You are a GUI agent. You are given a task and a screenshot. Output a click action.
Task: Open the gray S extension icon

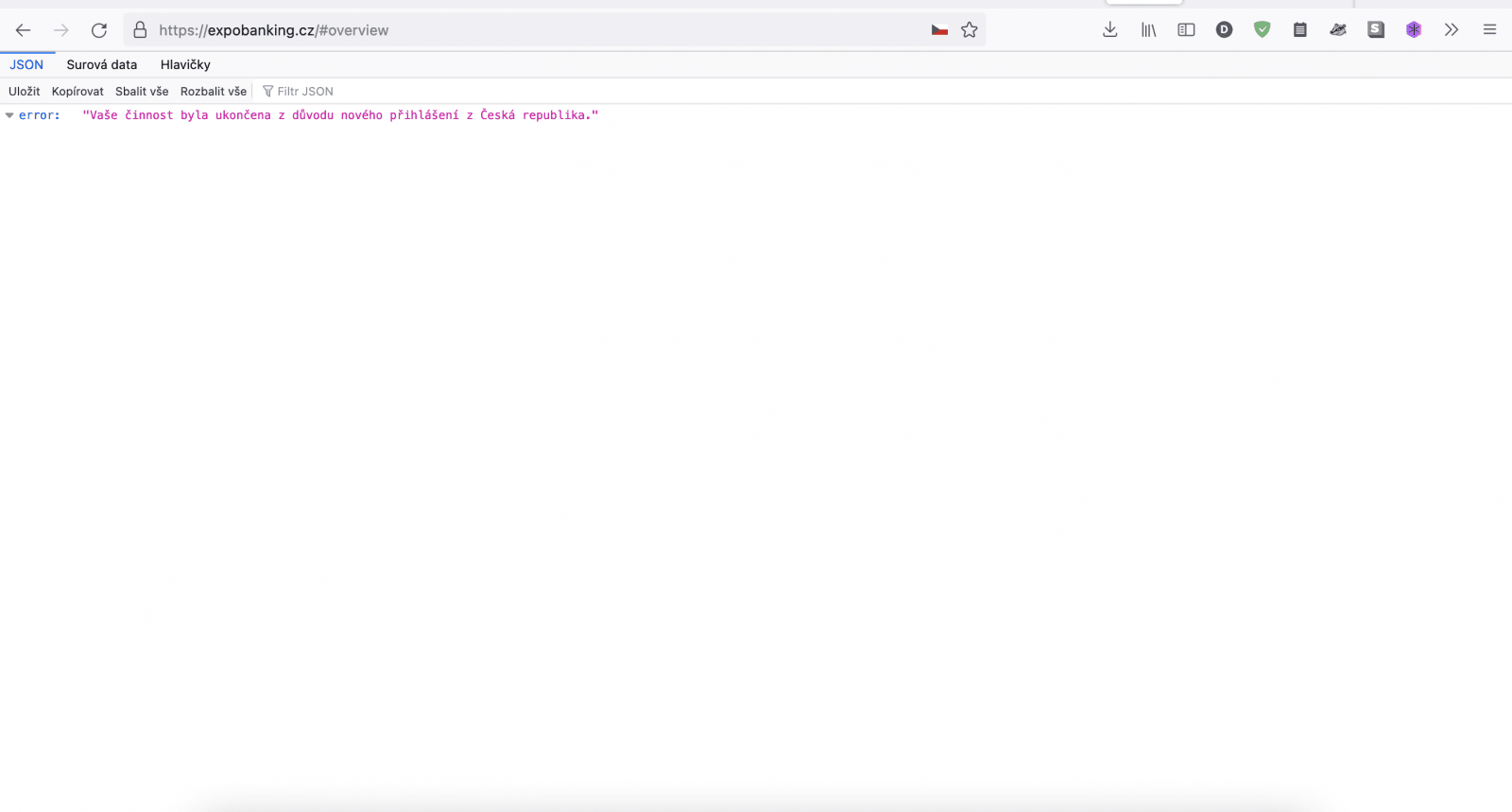1376,30
